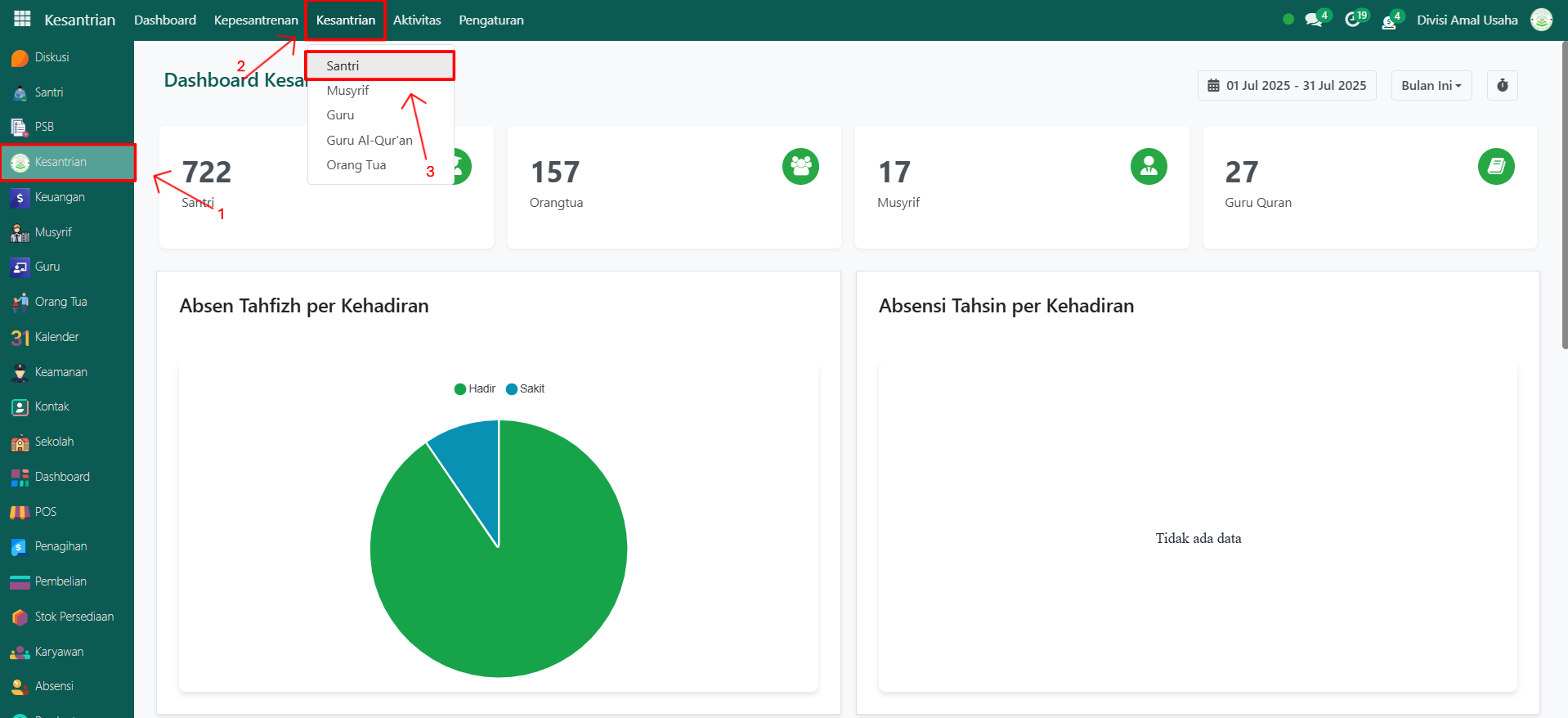Open the date range picker field
Viewport: 1568px width, 718px height.
click(1287, 85)
